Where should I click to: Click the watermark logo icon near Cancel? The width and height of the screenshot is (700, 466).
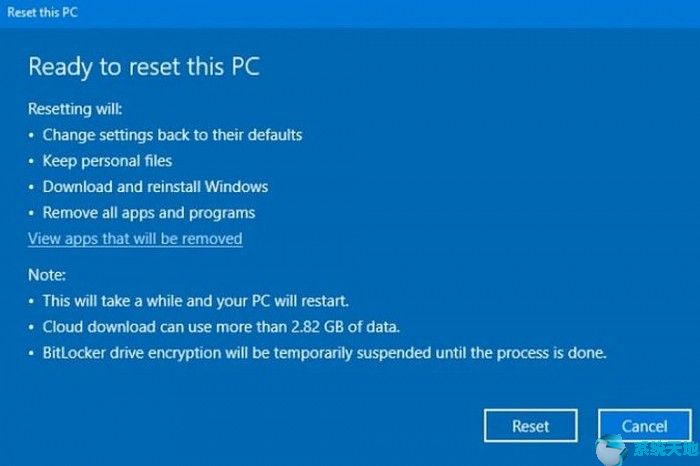click(x=611, y=449)
